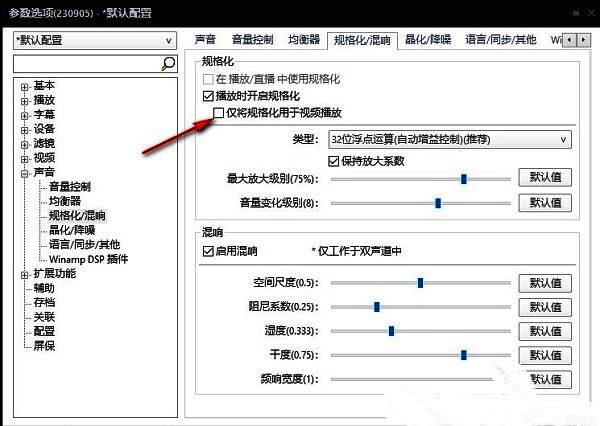Expand the 滤镜 tree node
This screenshot has width=600, height=426.
pos(24,145)
